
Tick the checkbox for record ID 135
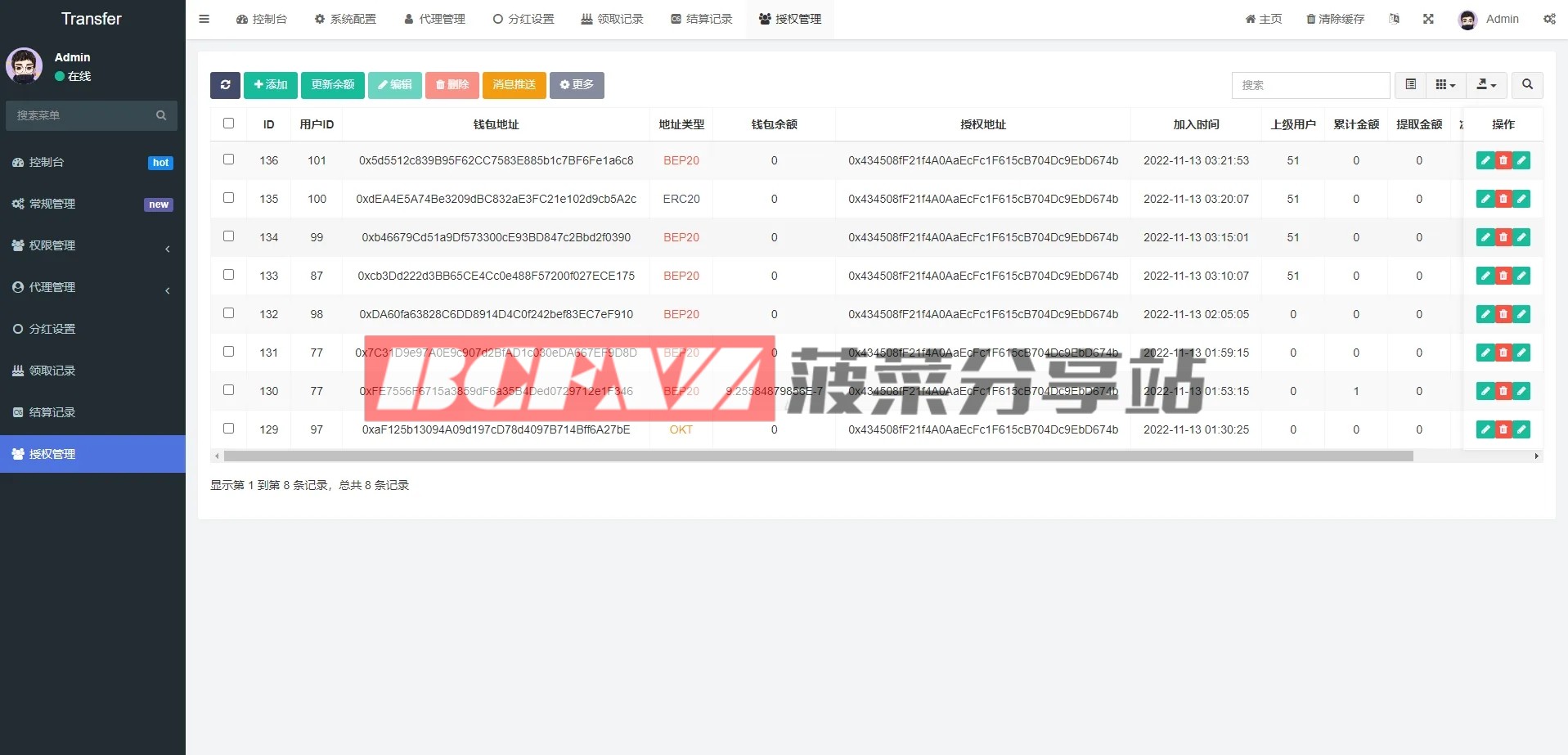click(229, 198)
